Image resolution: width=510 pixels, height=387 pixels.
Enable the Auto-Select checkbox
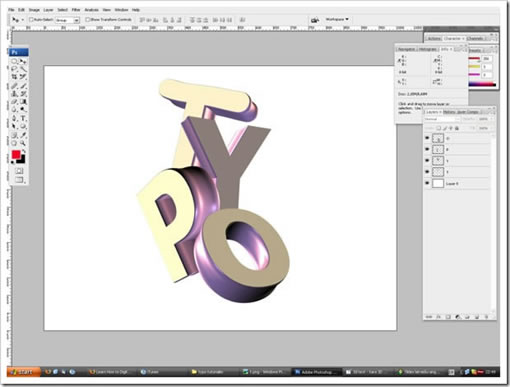31,20
